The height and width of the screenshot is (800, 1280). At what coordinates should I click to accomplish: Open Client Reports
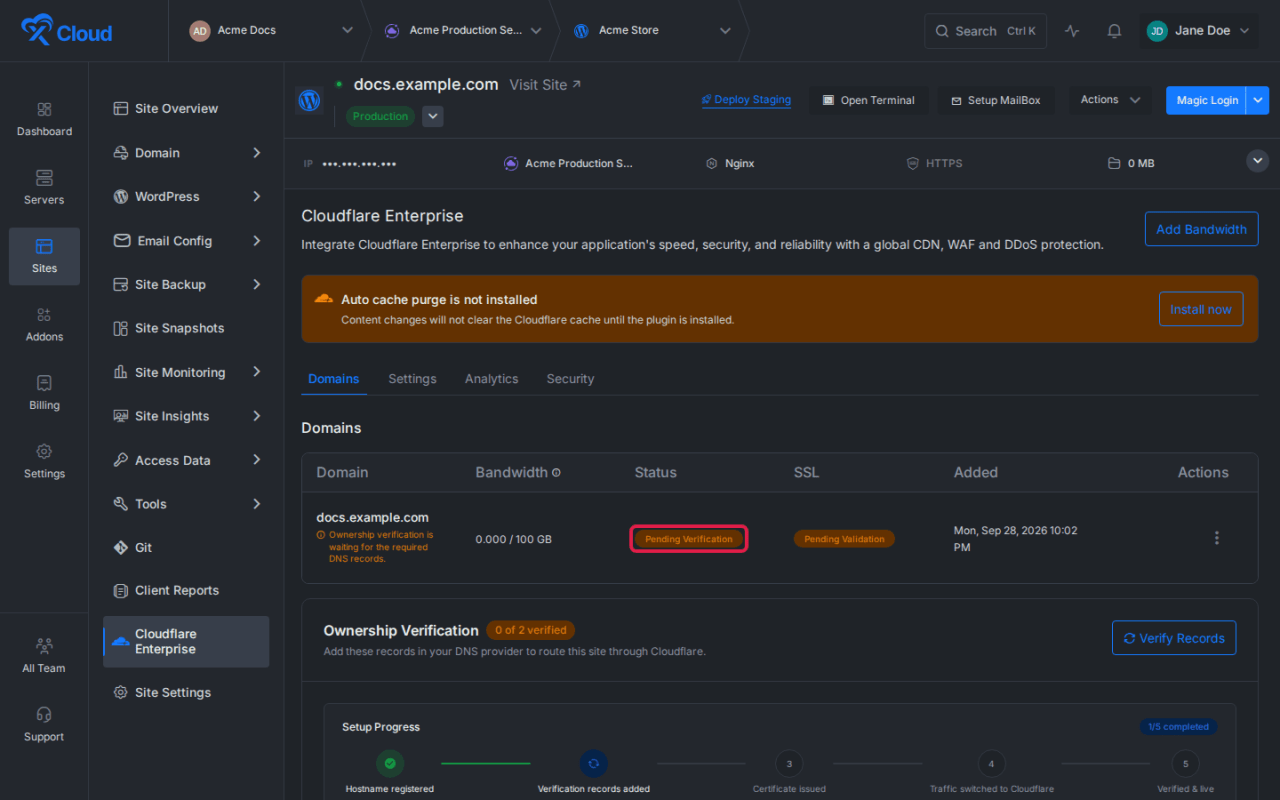pos(186,590)
